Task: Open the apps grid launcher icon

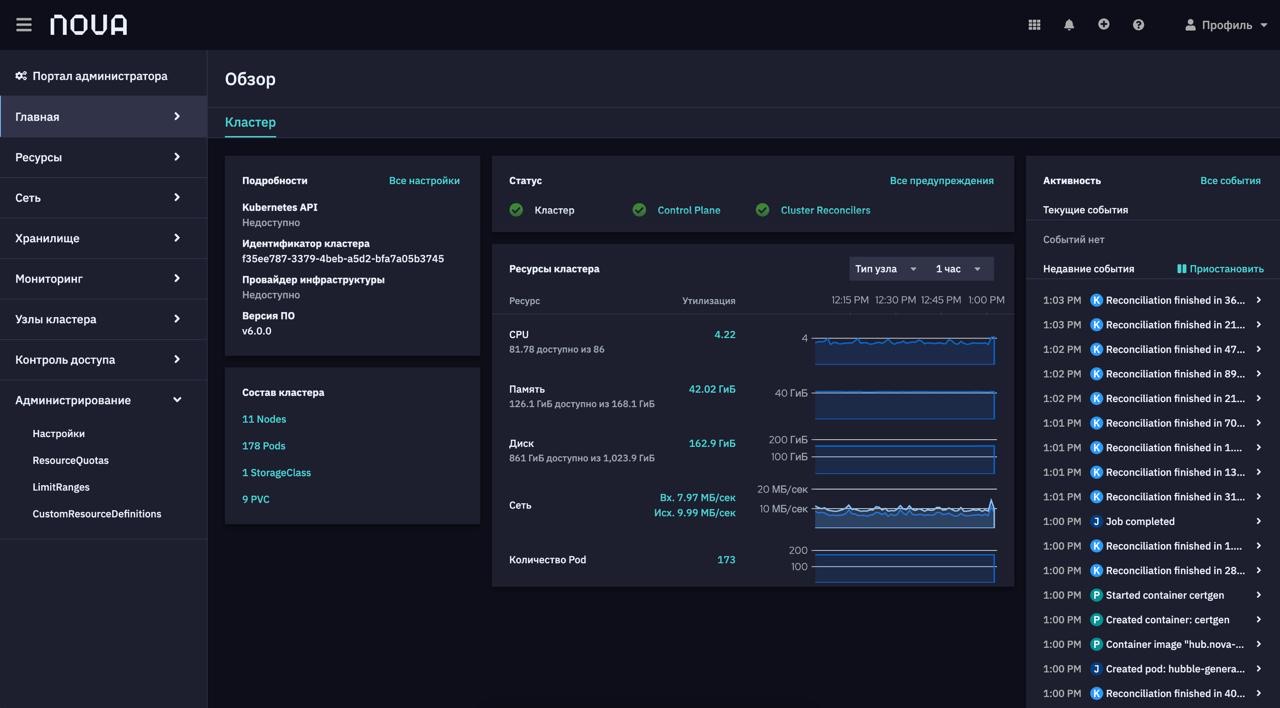Action: (1034, 25)
